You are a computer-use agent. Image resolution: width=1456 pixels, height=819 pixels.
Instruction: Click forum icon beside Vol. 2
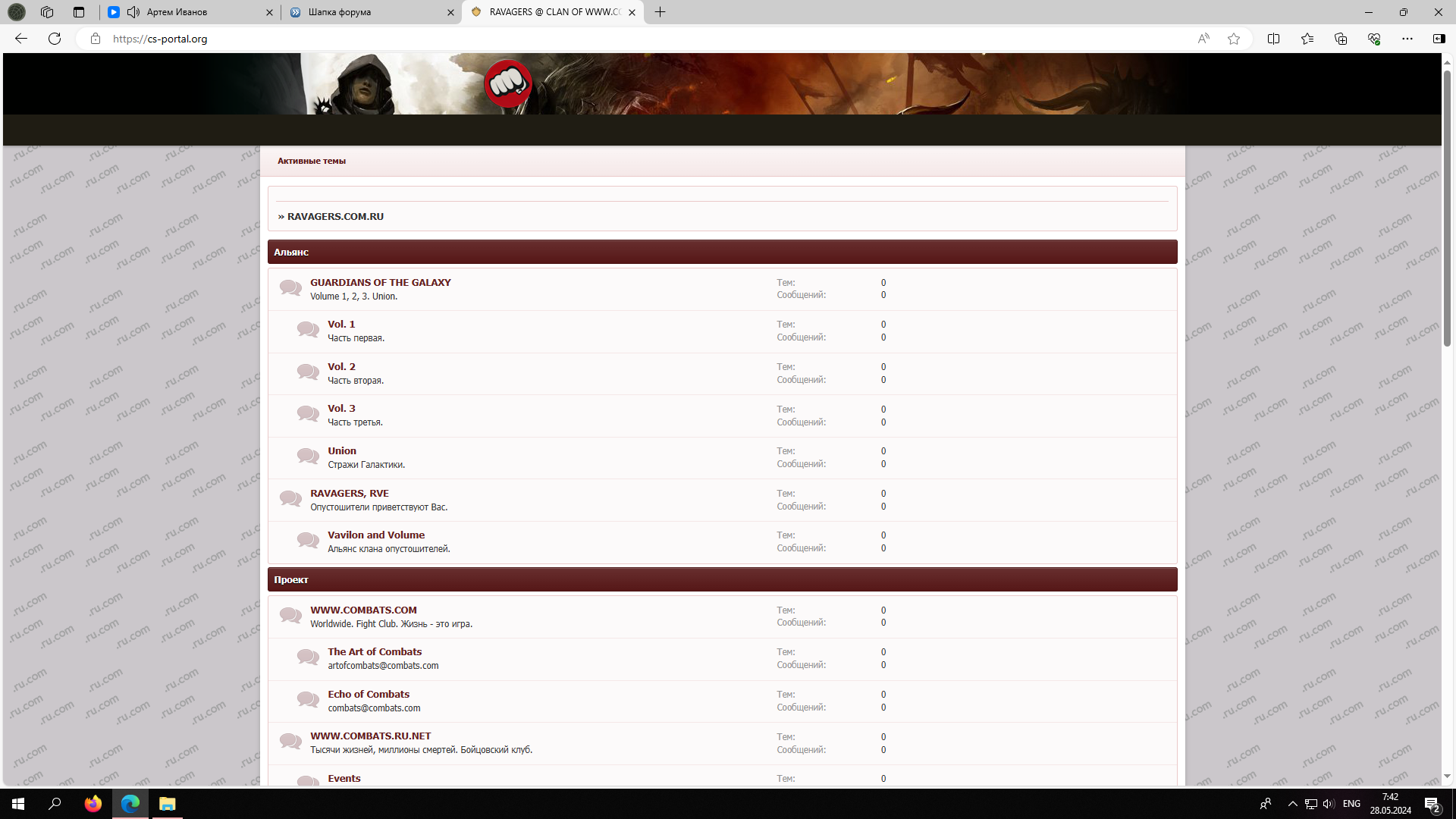click(x=308, y=372)
